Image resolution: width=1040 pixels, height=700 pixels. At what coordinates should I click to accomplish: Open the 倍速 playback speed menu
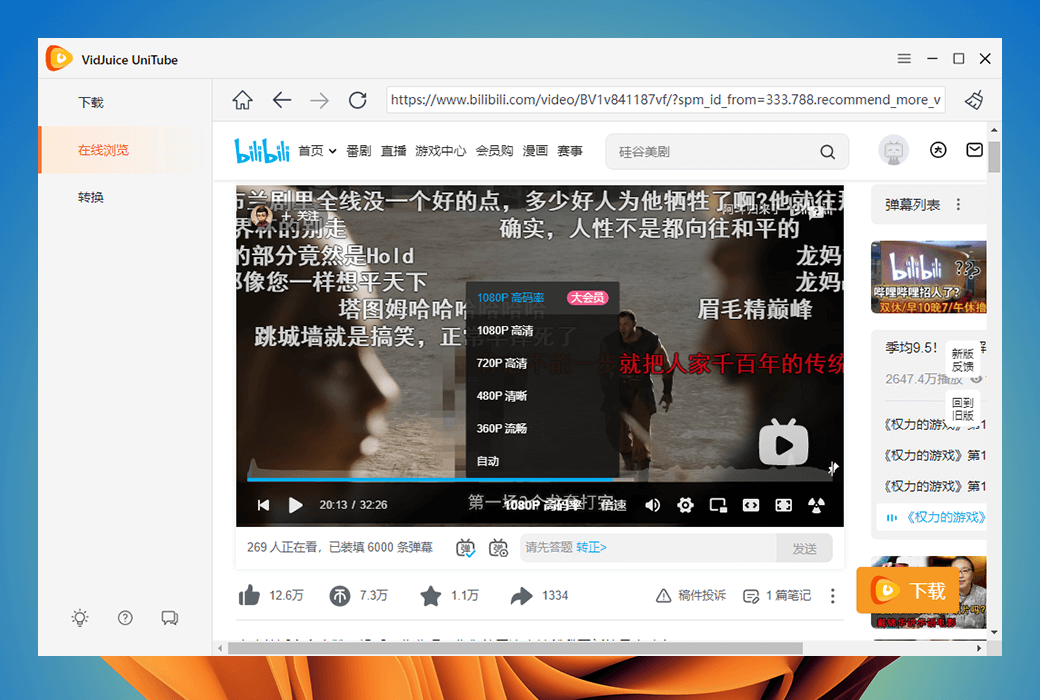(x=614, y=505)
